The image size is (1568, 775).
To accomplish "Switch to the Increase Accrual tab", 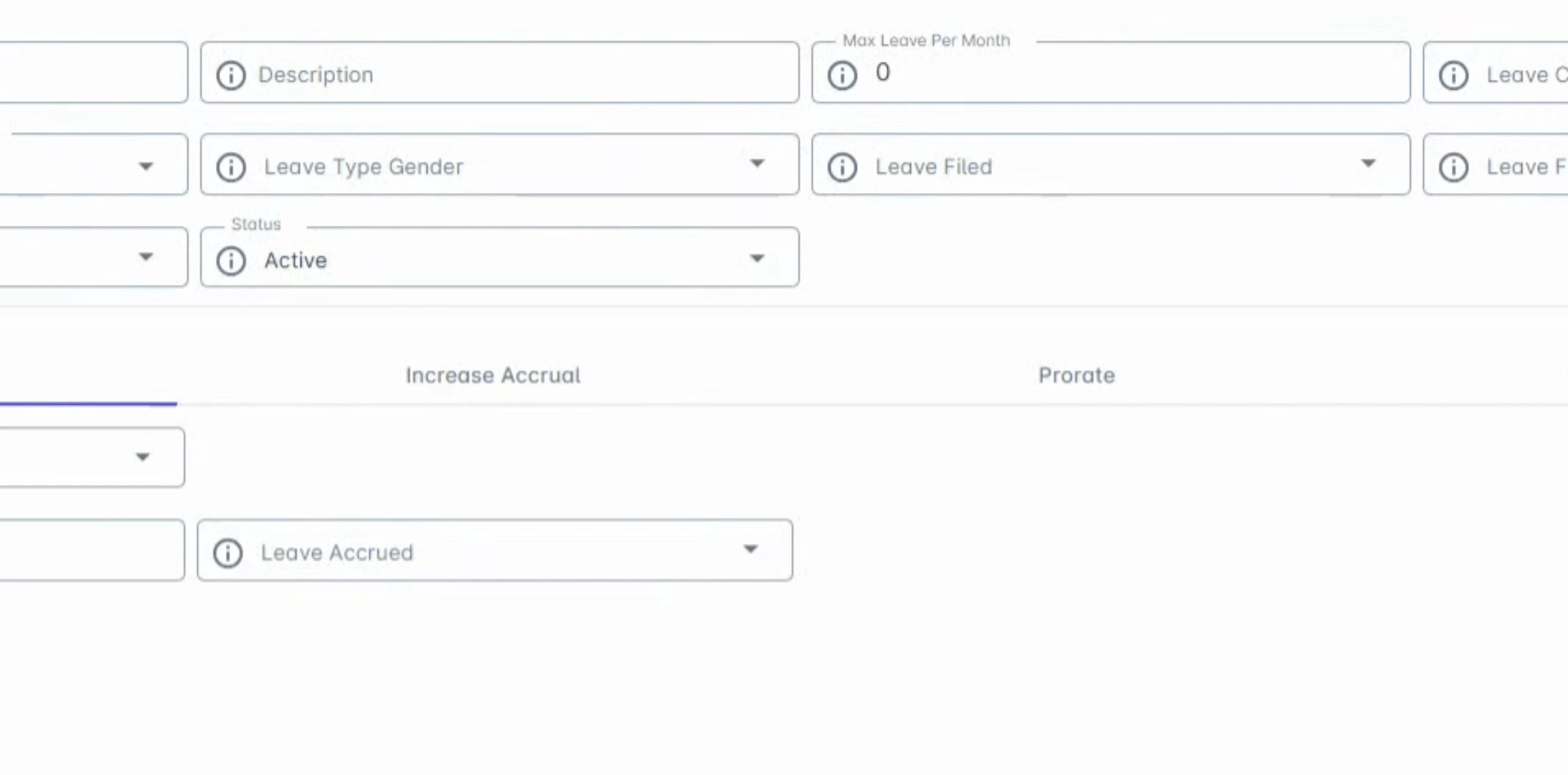I will click(493, 375).
